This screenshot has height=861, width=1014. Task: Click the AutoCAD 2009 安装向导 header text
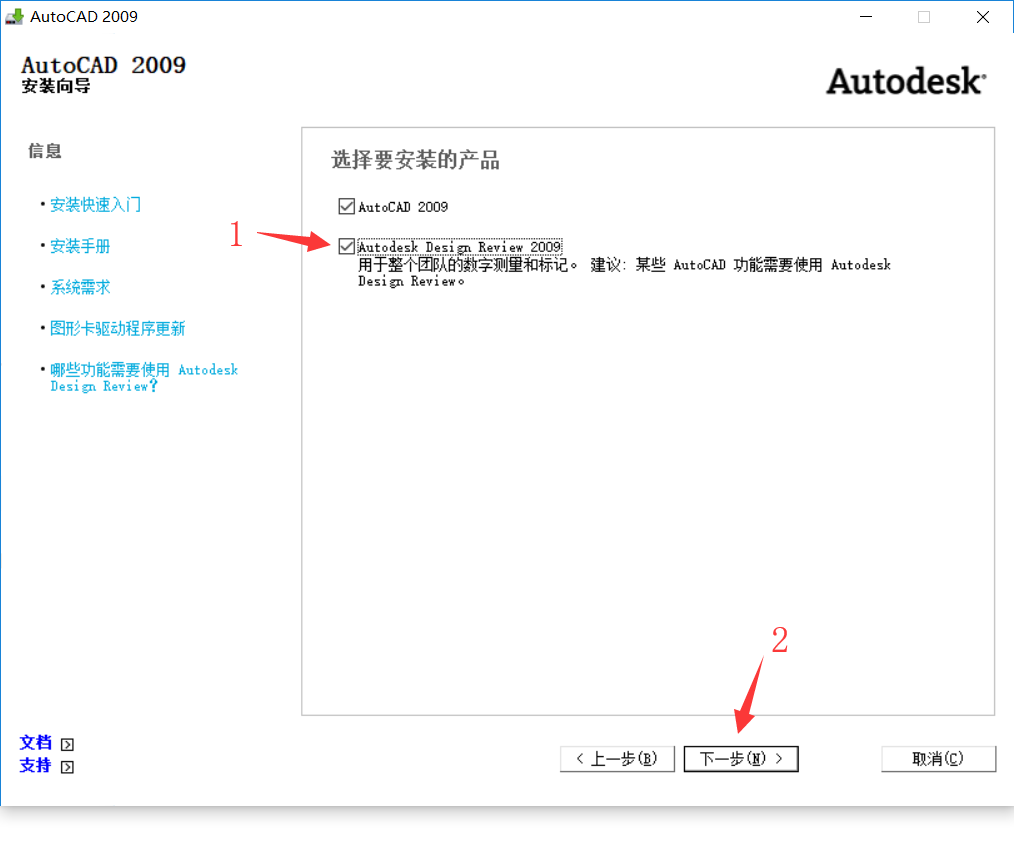click(x=103, y=74)
